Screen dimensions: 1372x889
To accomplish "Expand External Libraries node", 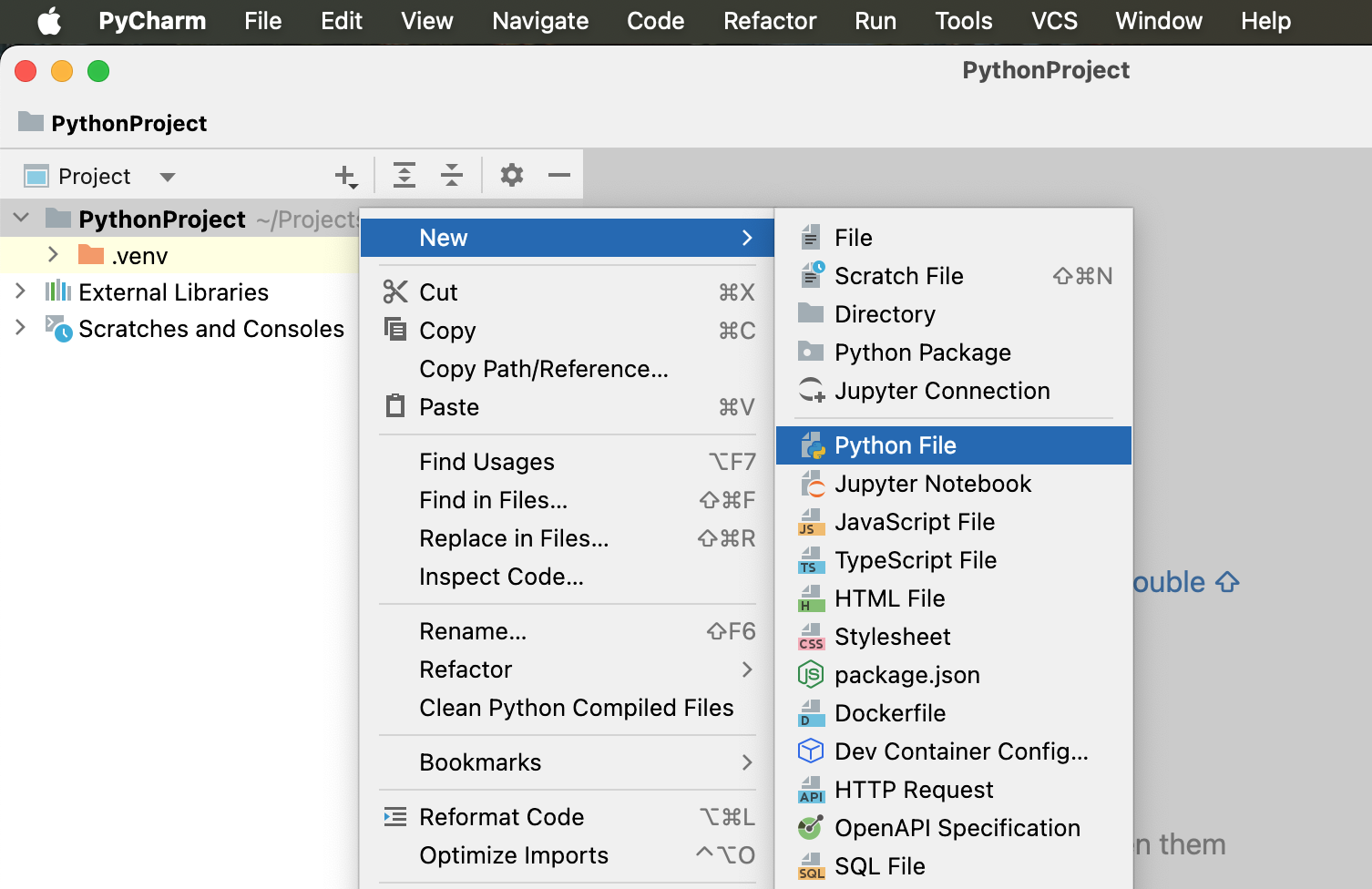I will [20, 291].
